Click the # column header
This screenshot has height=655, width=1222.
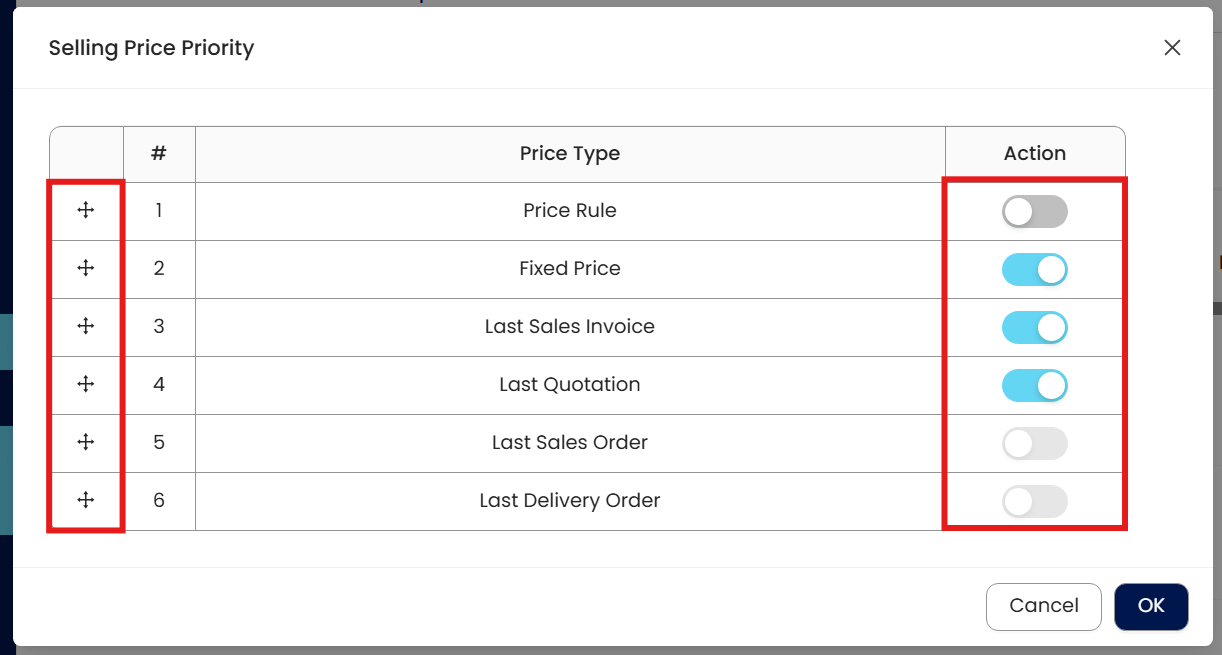159,154
